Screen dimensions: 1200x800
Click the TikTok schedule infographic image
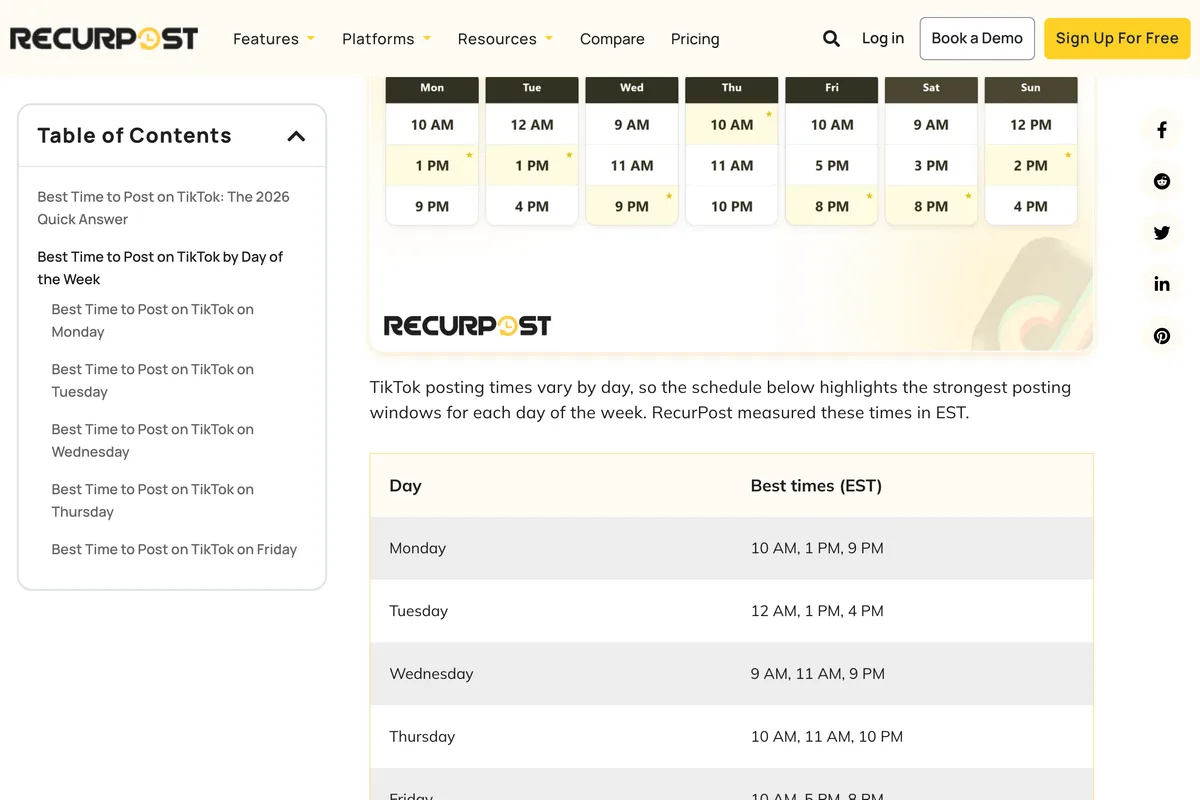[732, 214]
